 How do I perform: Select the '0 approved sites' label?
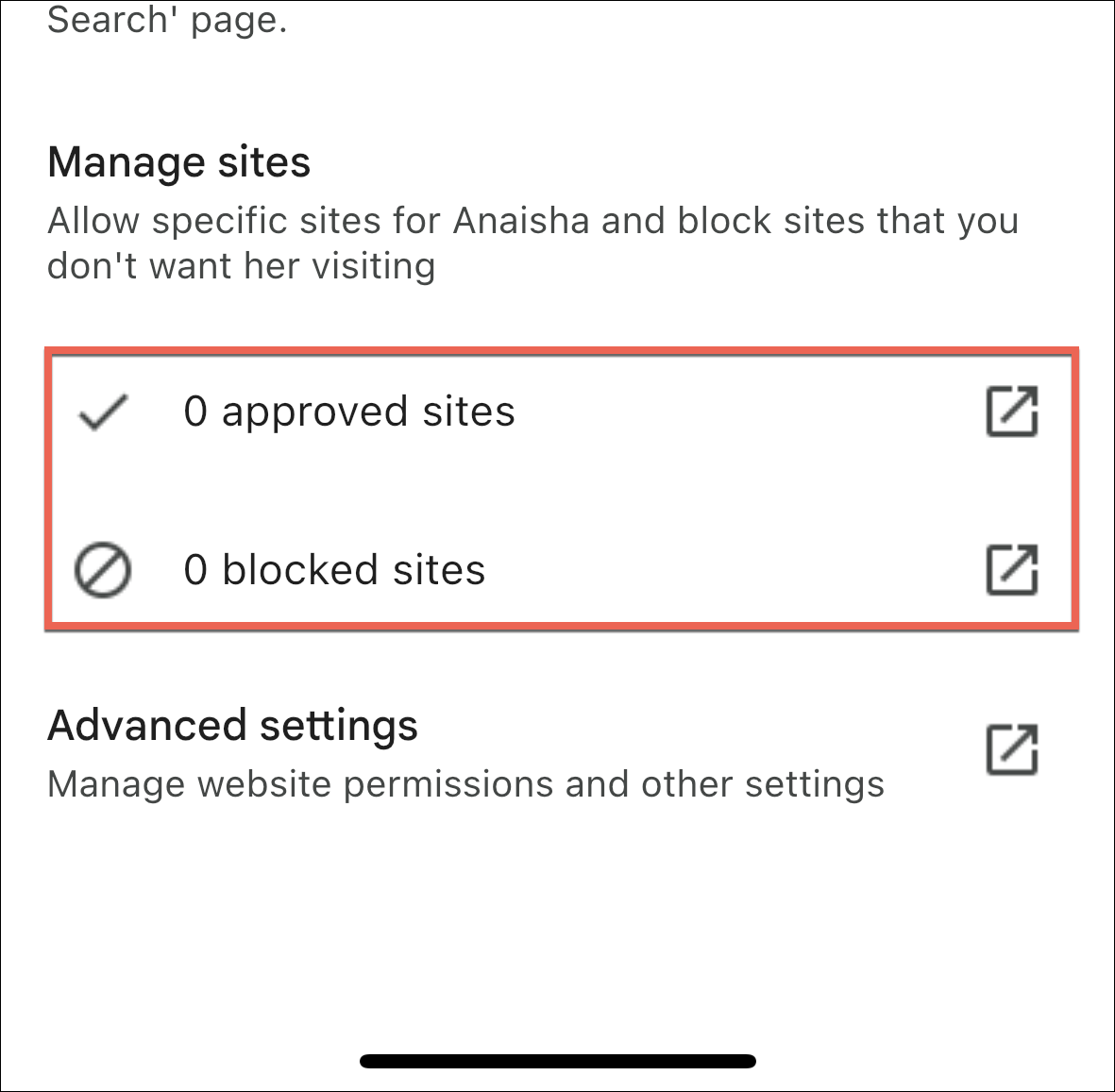(x=349, y=412)
